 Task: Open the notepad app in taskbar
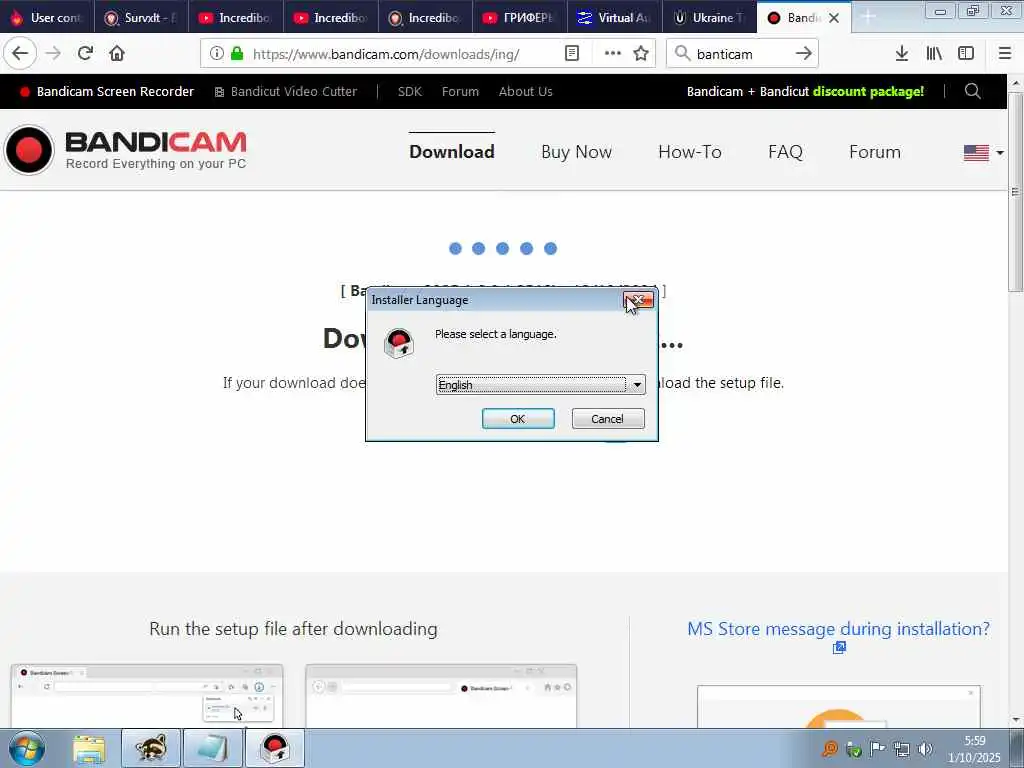(x=213, y=748)
